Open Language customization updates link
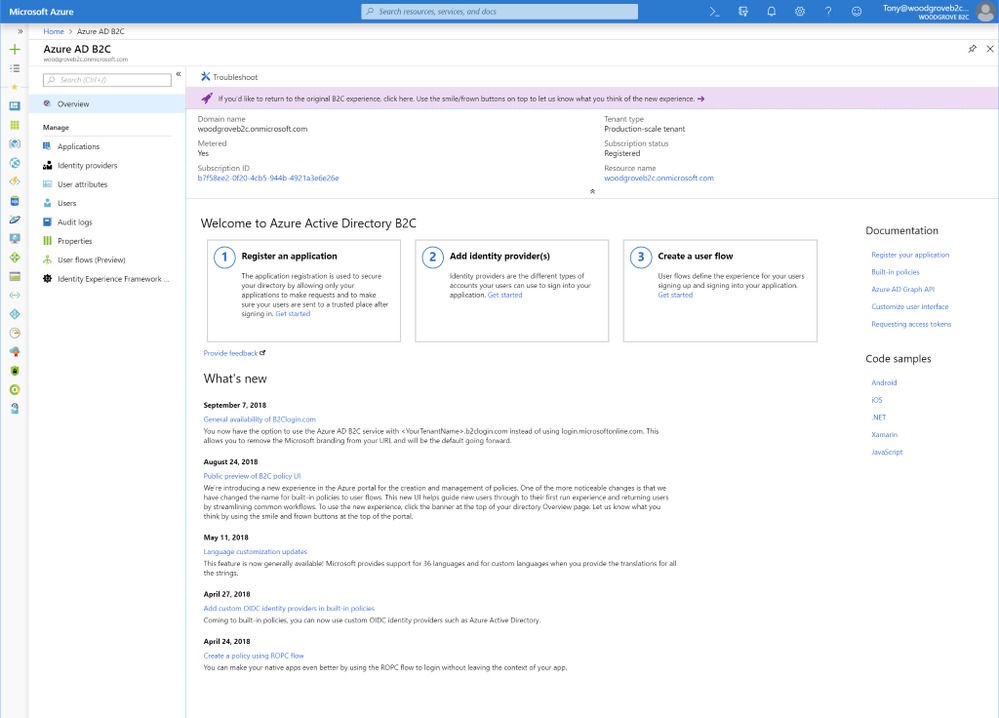The width and height of the screenshot is (999, 718). coord(255,552)
